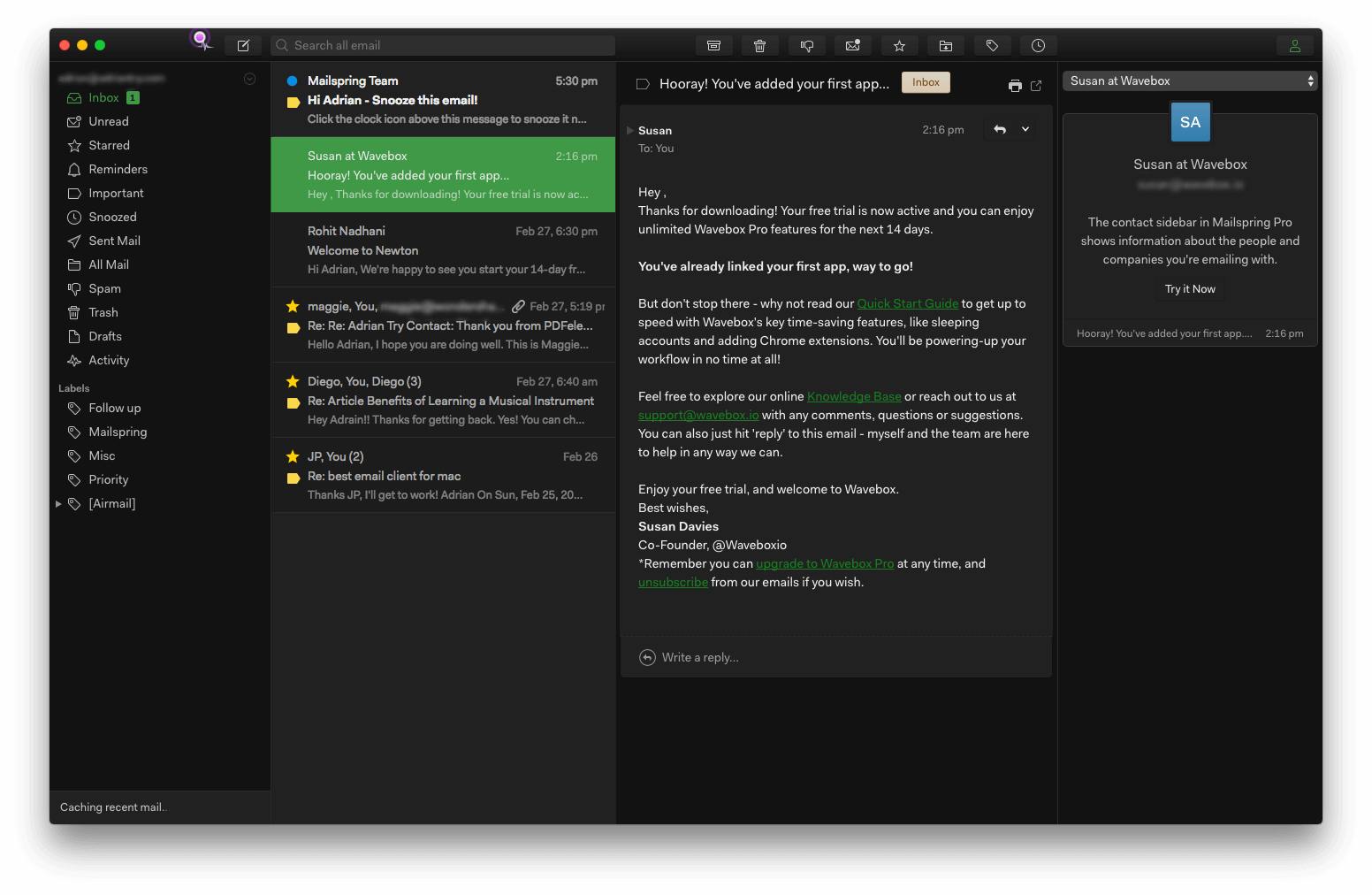Open the Reminders view
Viewport: 1372px width, 895px height.
tap(118, 169)
